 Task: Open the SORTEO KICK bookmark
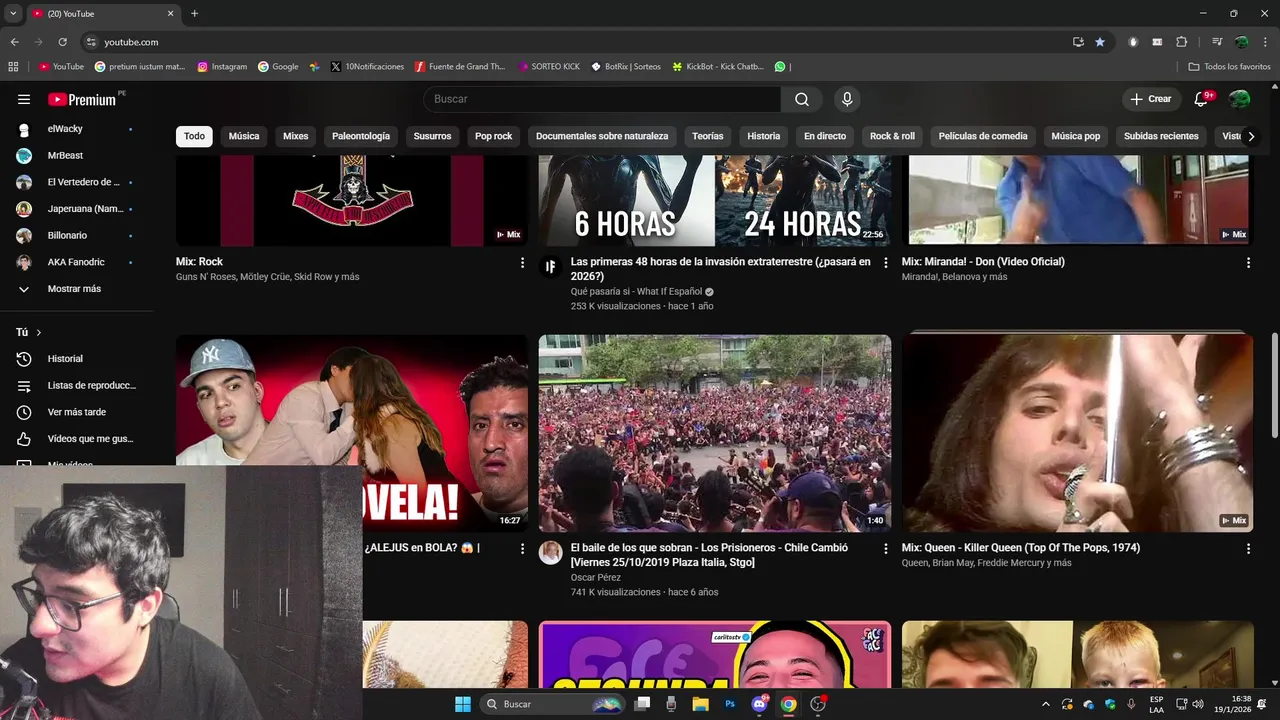pos(549,67)
